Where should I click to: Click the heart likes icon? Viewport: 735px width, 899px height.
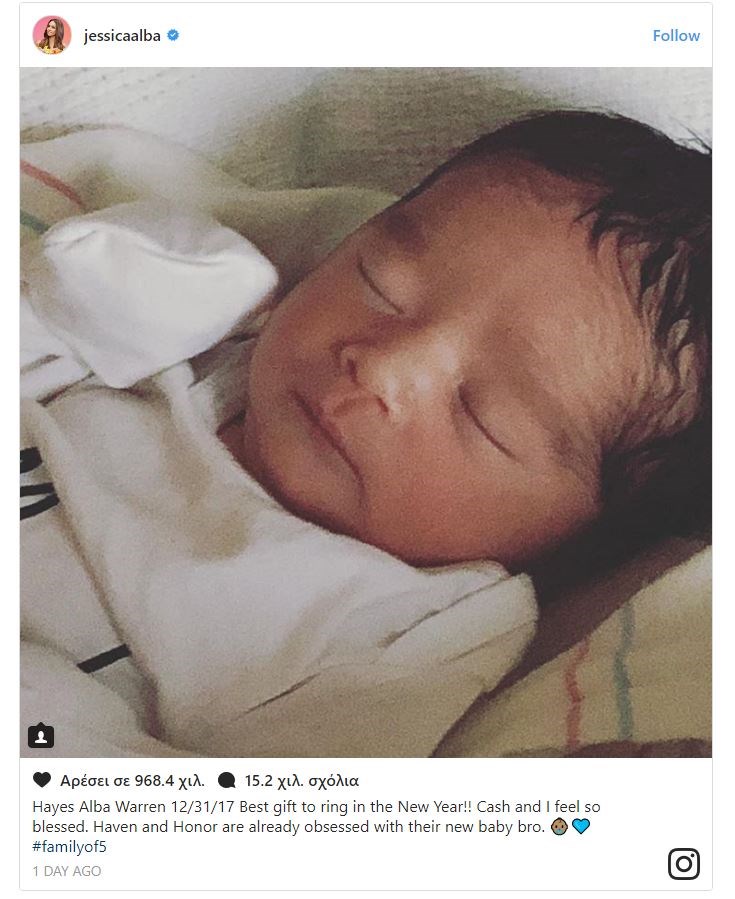pos(42,780)
